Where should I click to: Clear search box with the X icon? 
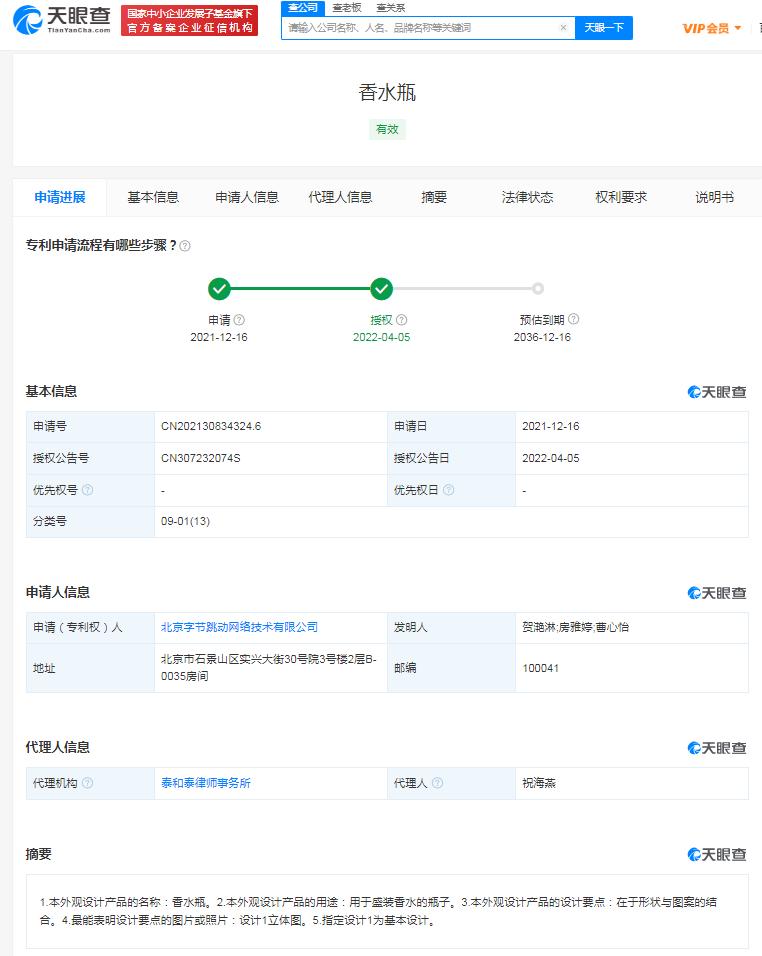click(x=563, y=28)
